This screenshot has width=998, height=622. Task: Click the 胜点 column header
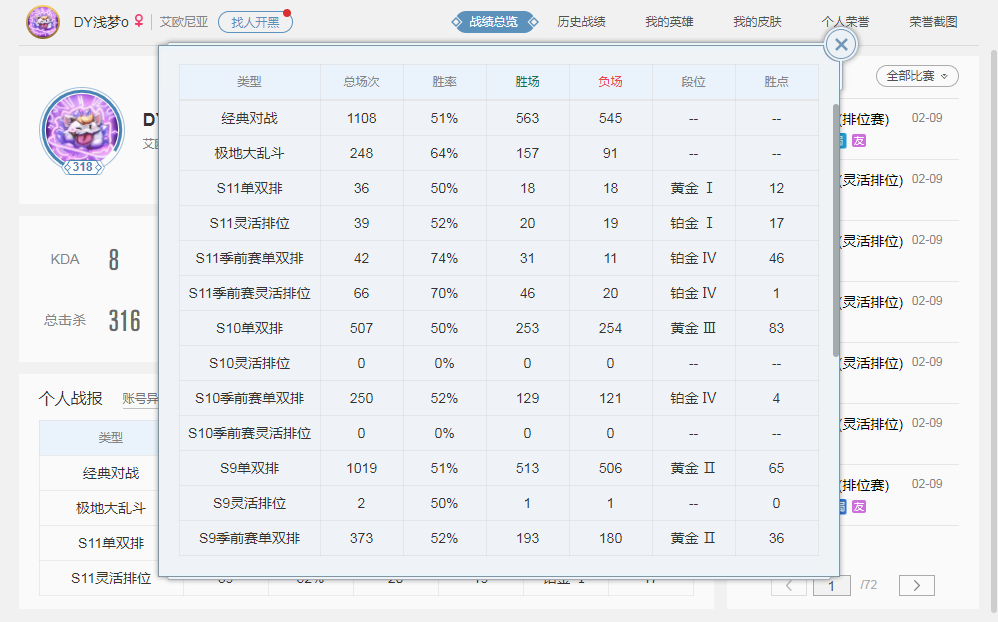777,81
